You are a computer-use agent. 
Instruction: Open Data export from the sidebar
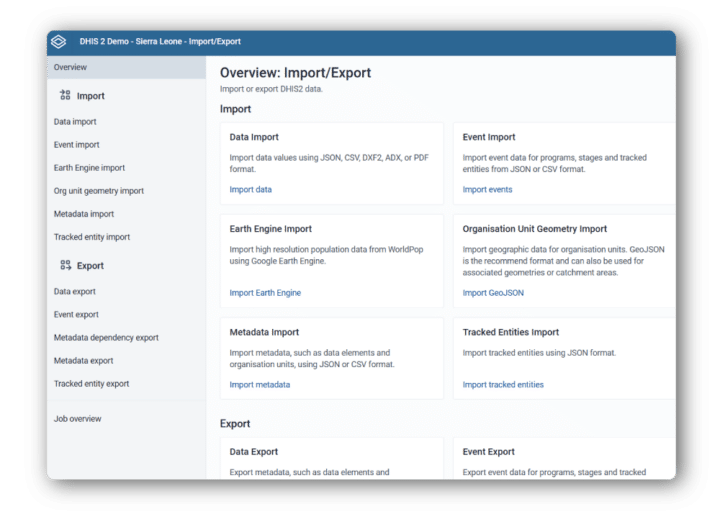tap(75, 292)
